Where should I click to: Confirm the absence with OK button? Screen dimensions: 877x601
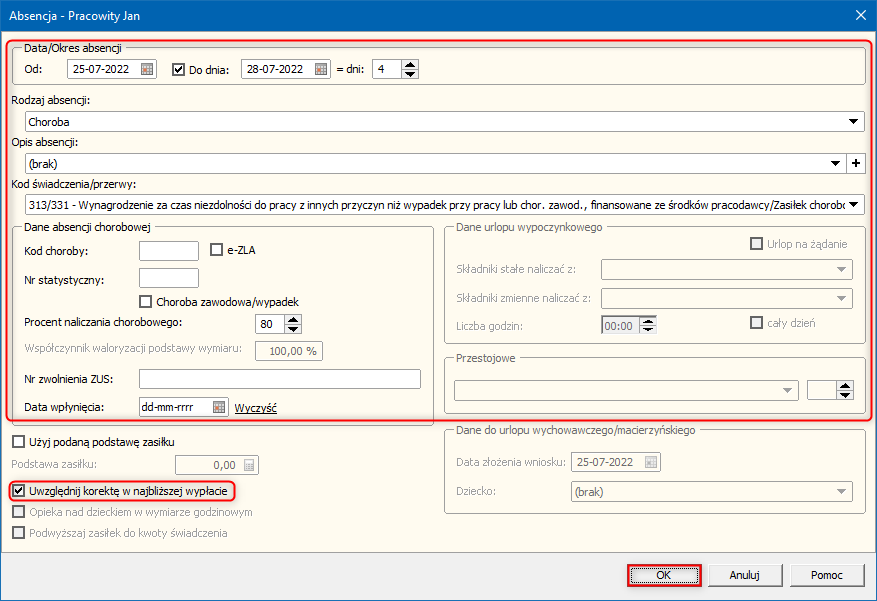[x=664, y=575]
